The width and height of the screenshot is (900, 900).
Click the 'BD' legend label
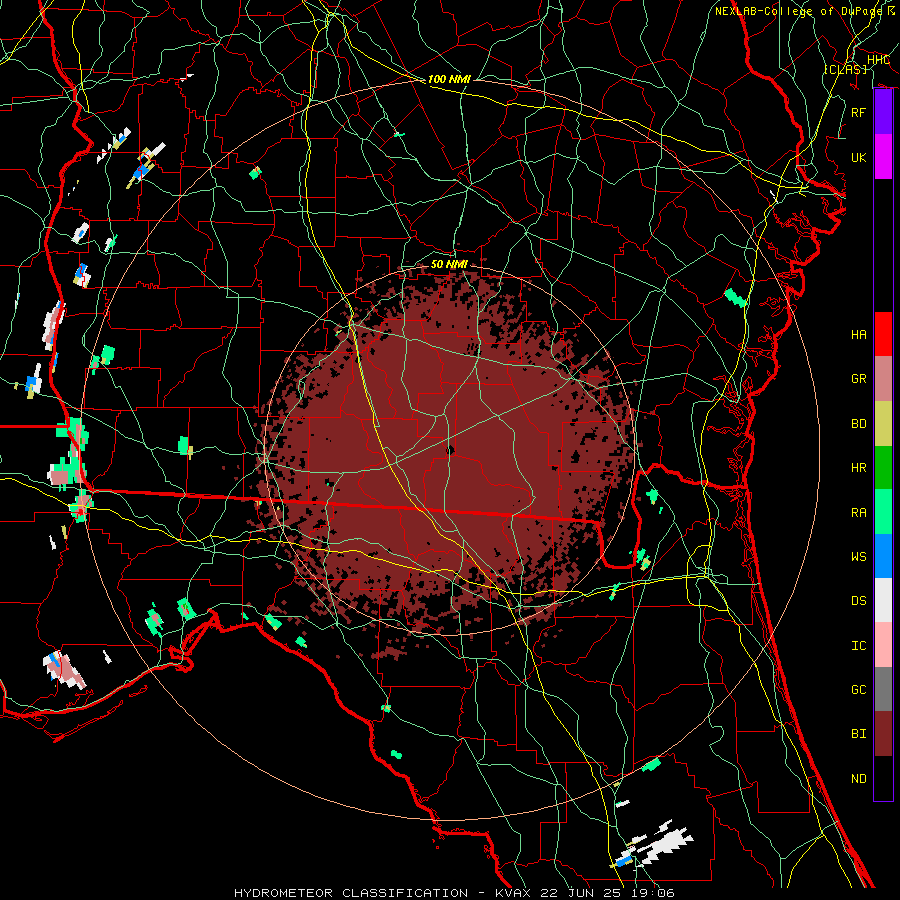click(x=859, y=424)
